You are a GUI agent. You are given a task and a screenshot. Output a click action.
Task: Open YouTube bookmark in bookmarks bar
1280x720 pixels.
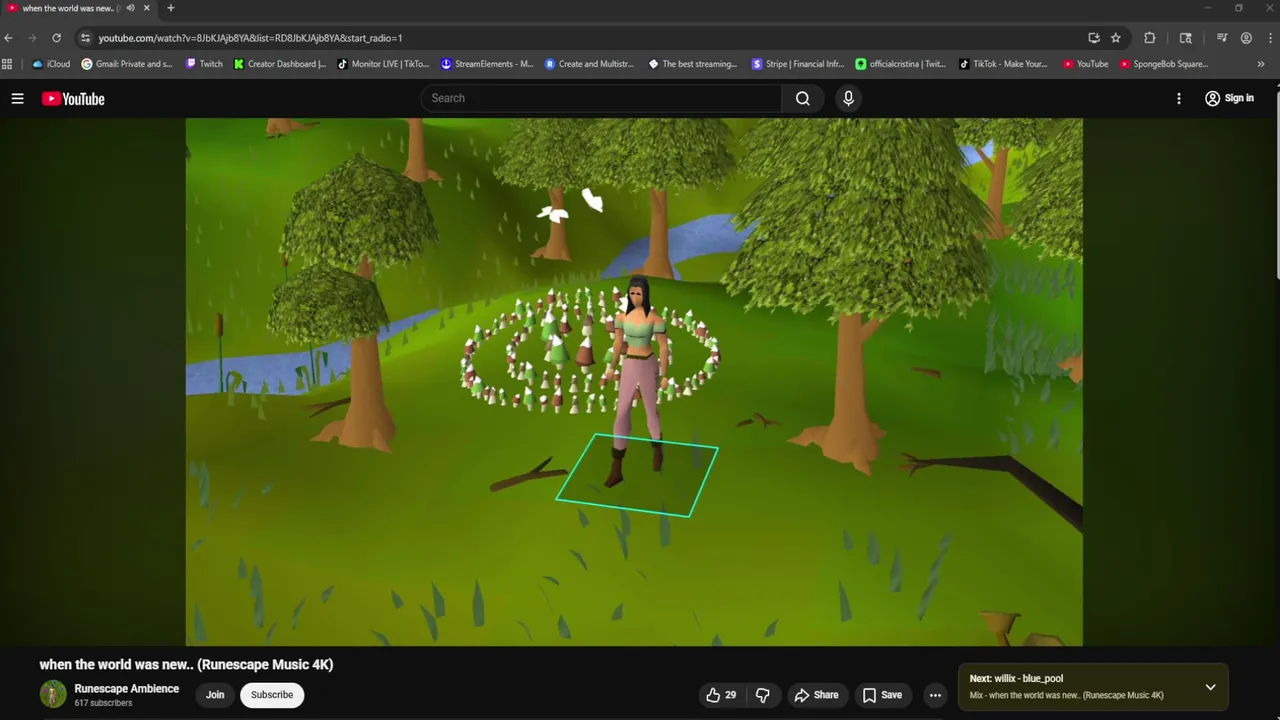pos(1085,64)
